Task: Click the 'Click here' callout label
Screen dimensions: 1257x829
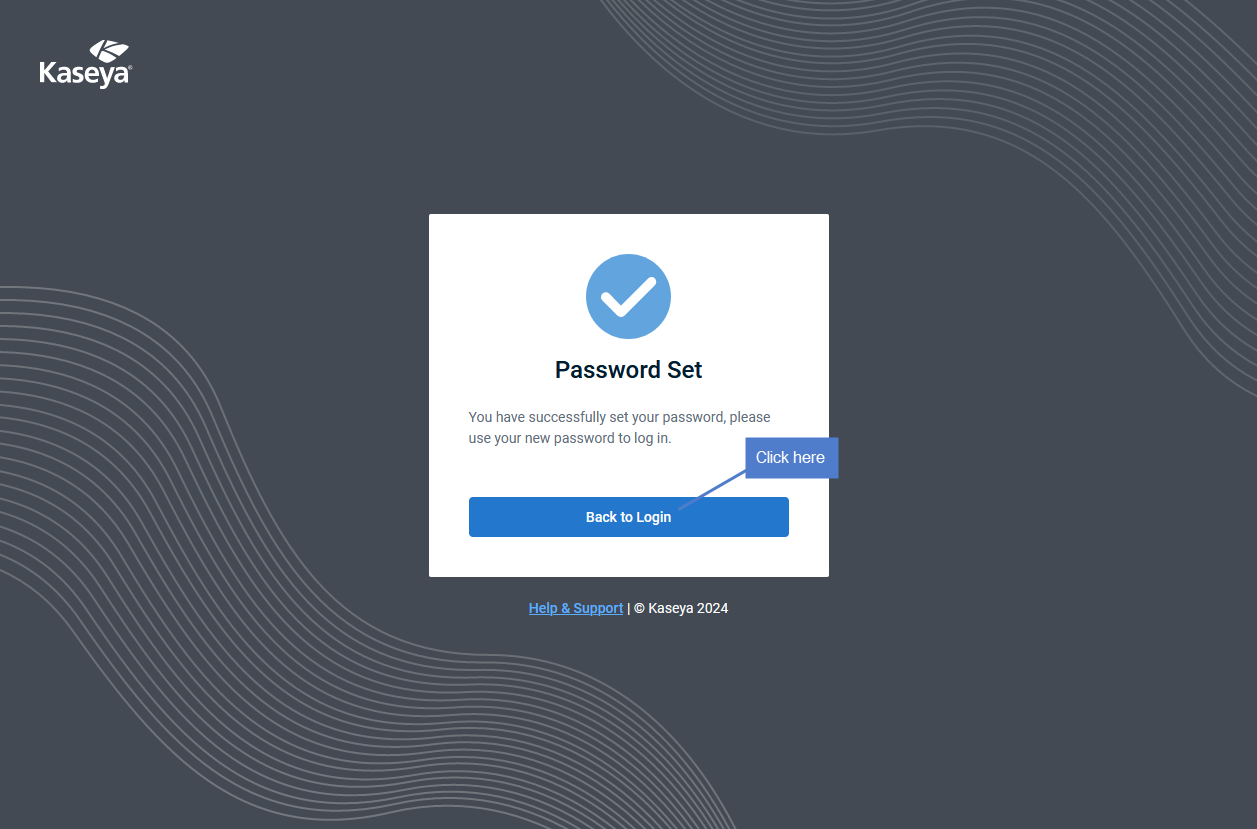Action: click(x=791, y=457)
